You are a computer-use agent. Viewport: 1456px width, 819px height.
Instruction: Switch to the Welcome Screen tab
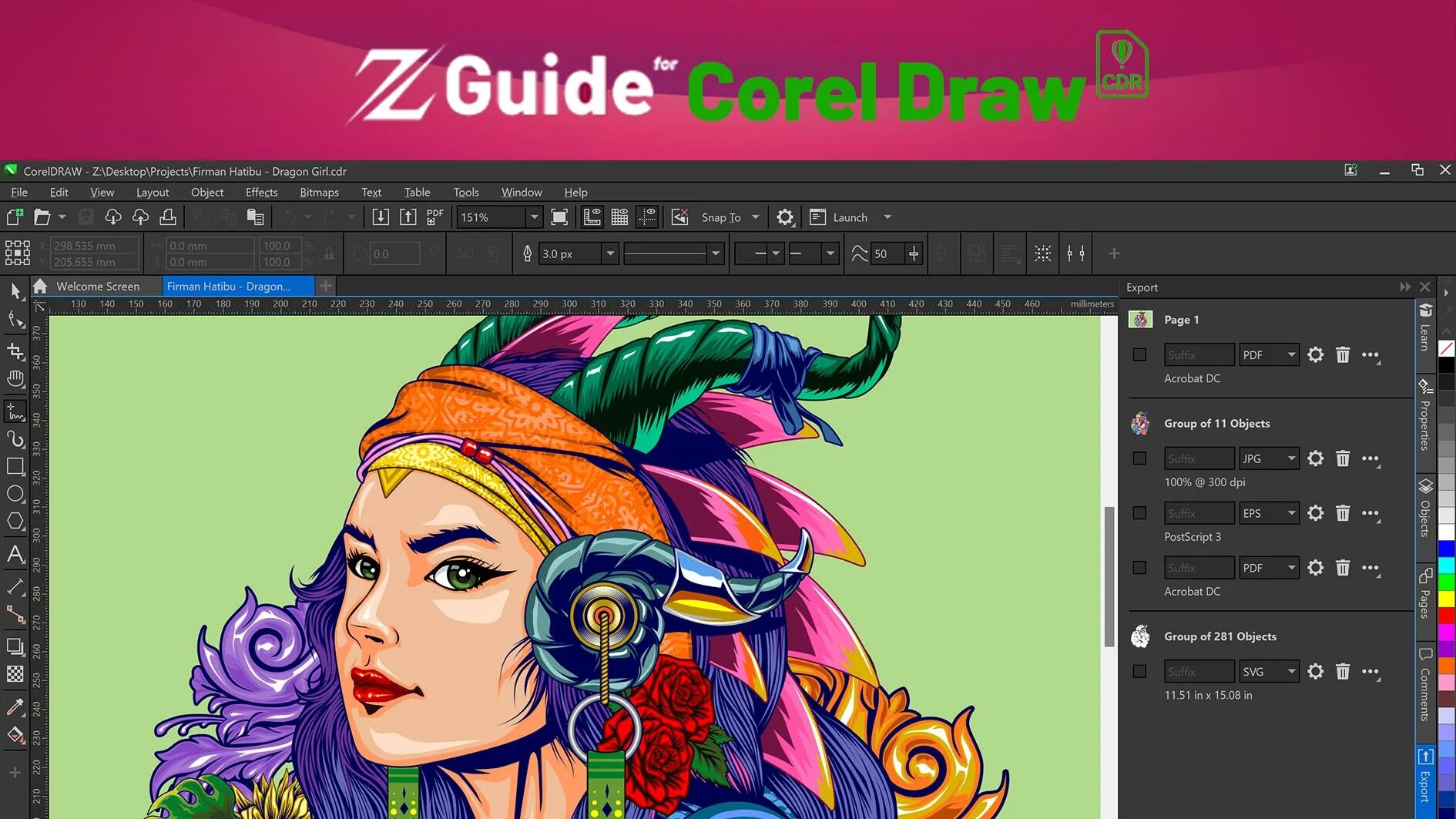tap(98, 286)
